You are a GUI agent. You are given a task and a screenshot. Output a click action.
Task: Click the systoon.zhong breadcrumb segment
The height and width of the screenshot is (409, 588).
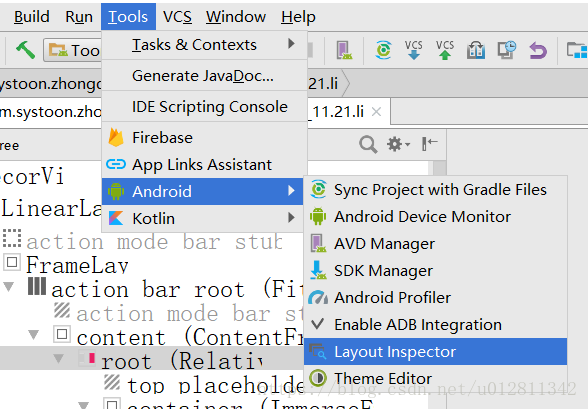pos(51,83)
